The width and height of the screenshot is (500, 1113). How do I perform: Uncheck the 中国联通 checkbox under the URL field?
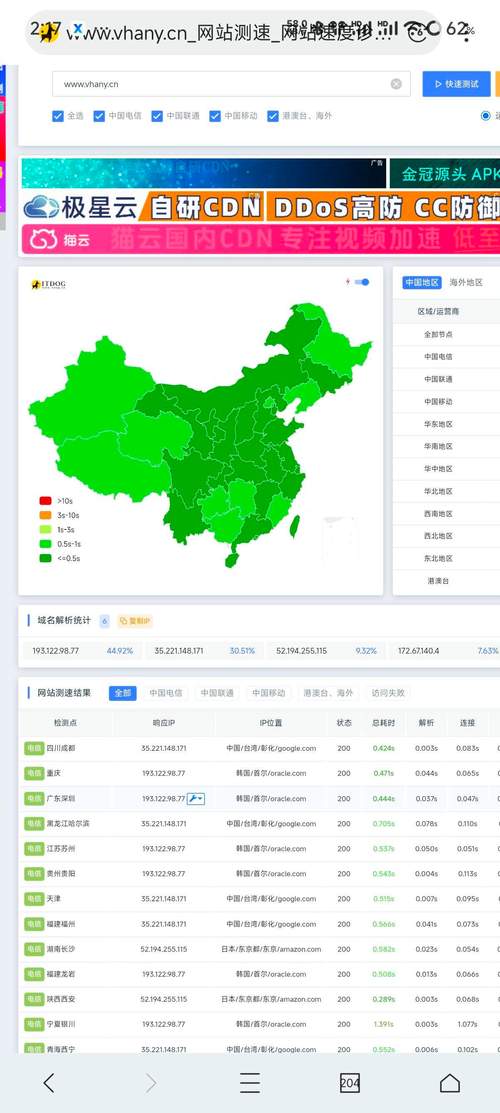click(x=157, y=116)
